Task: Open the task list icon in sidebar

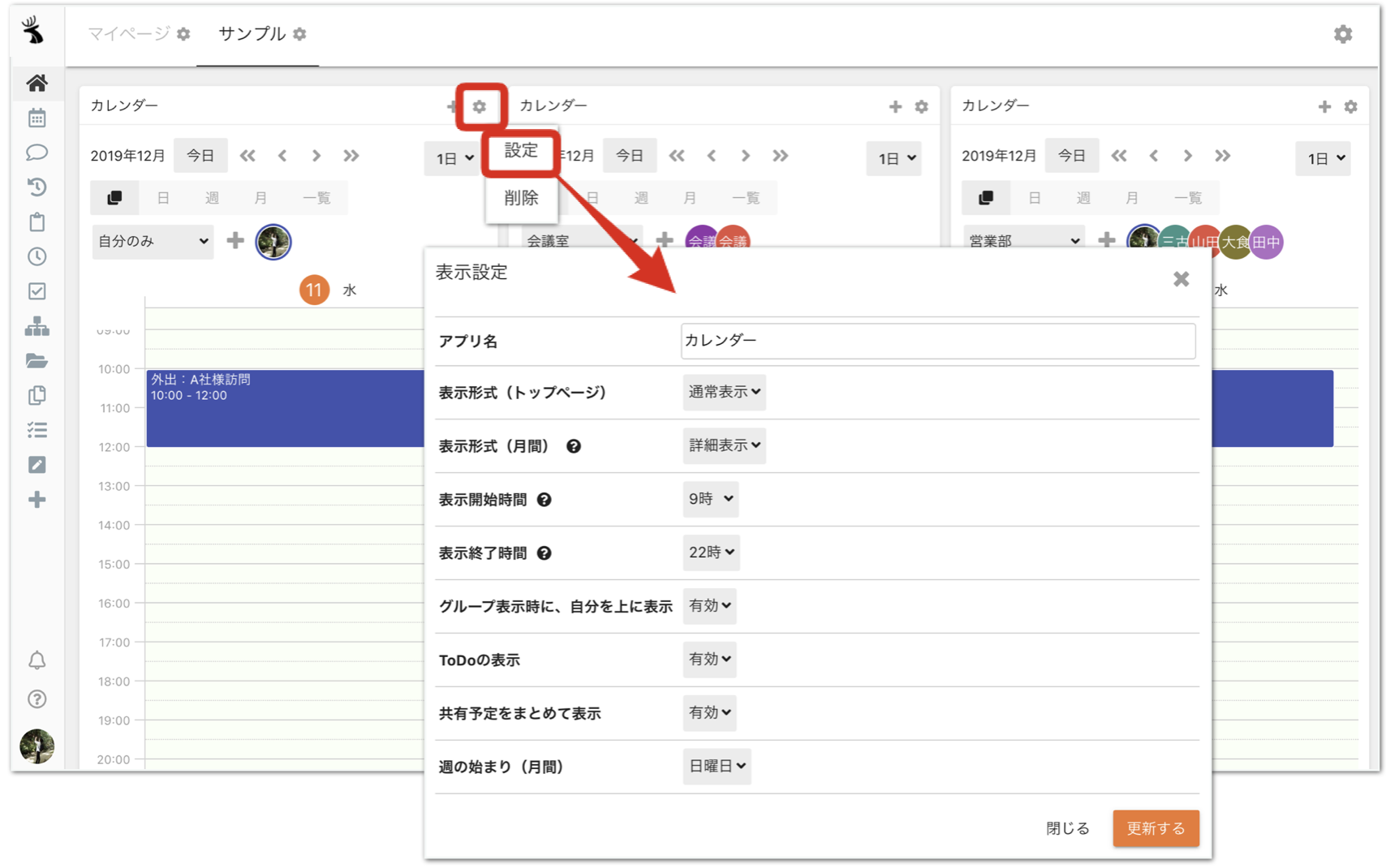Action: tap(37, 430)
